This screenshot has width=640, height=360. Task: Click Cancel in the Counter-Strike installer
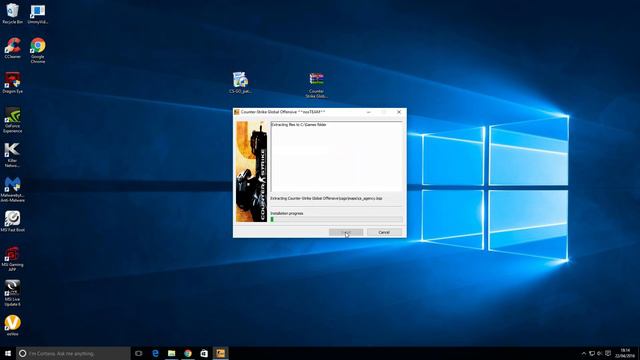(384, 232)
